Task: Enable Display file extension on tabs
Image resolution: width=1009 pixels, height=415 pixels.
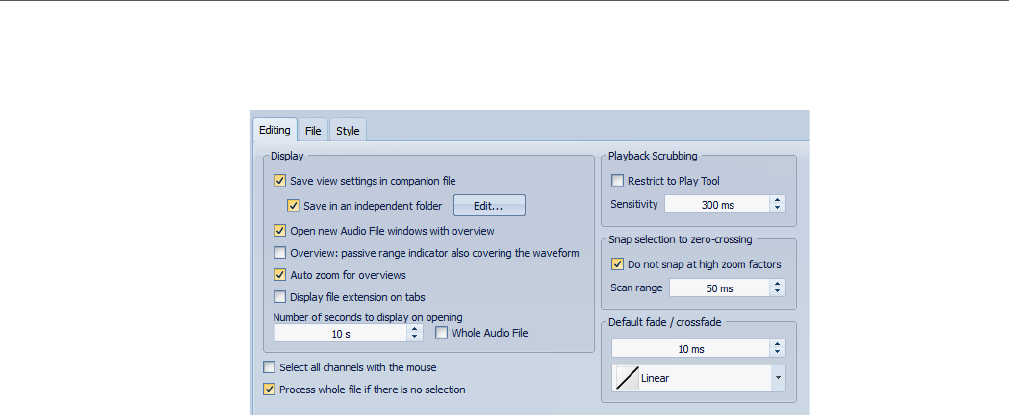Action: point(281,296)
